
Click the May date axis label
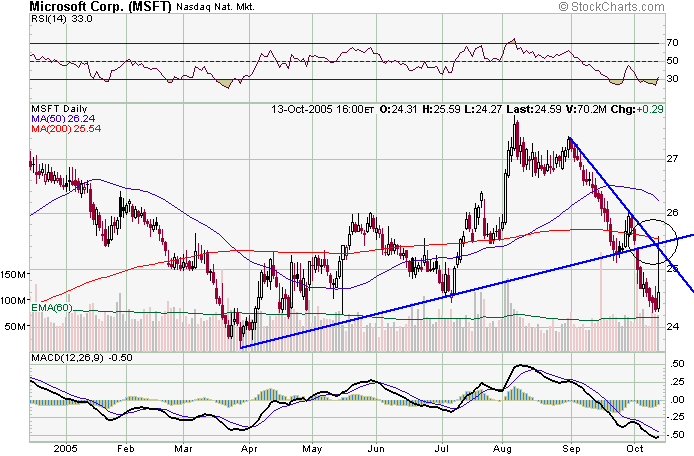click(x=312, y=448)
